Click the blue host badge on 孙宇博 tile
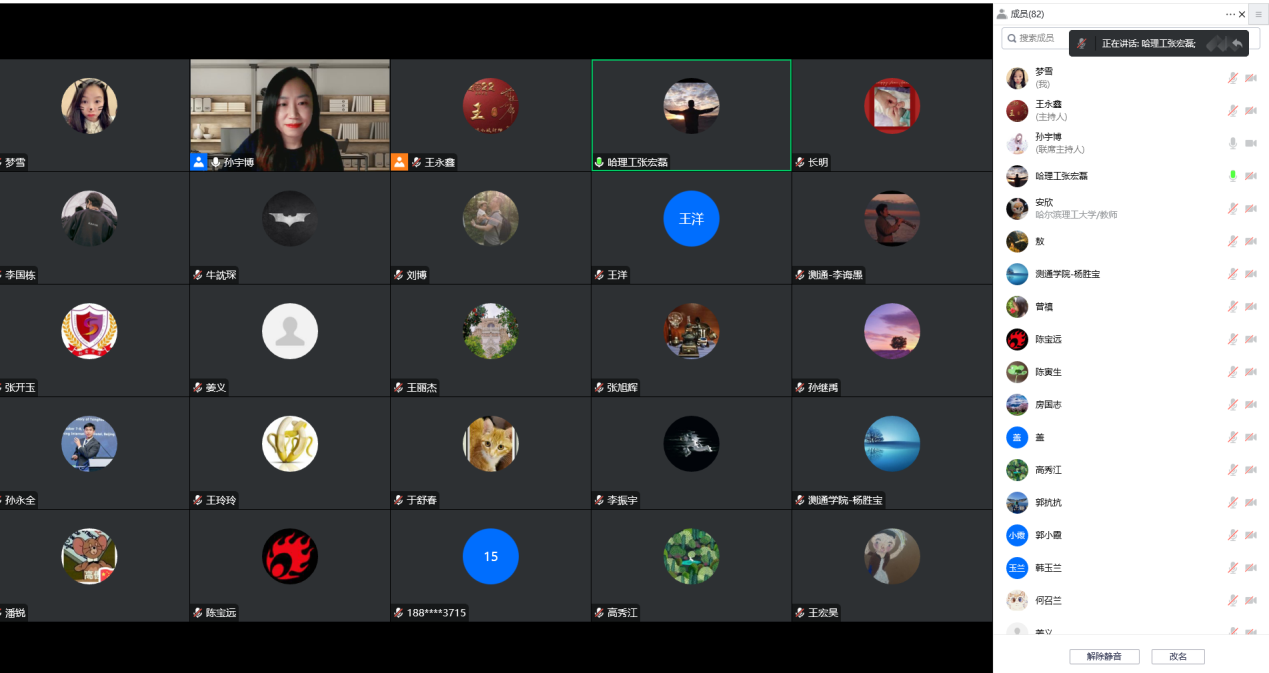 pos(199,162)
